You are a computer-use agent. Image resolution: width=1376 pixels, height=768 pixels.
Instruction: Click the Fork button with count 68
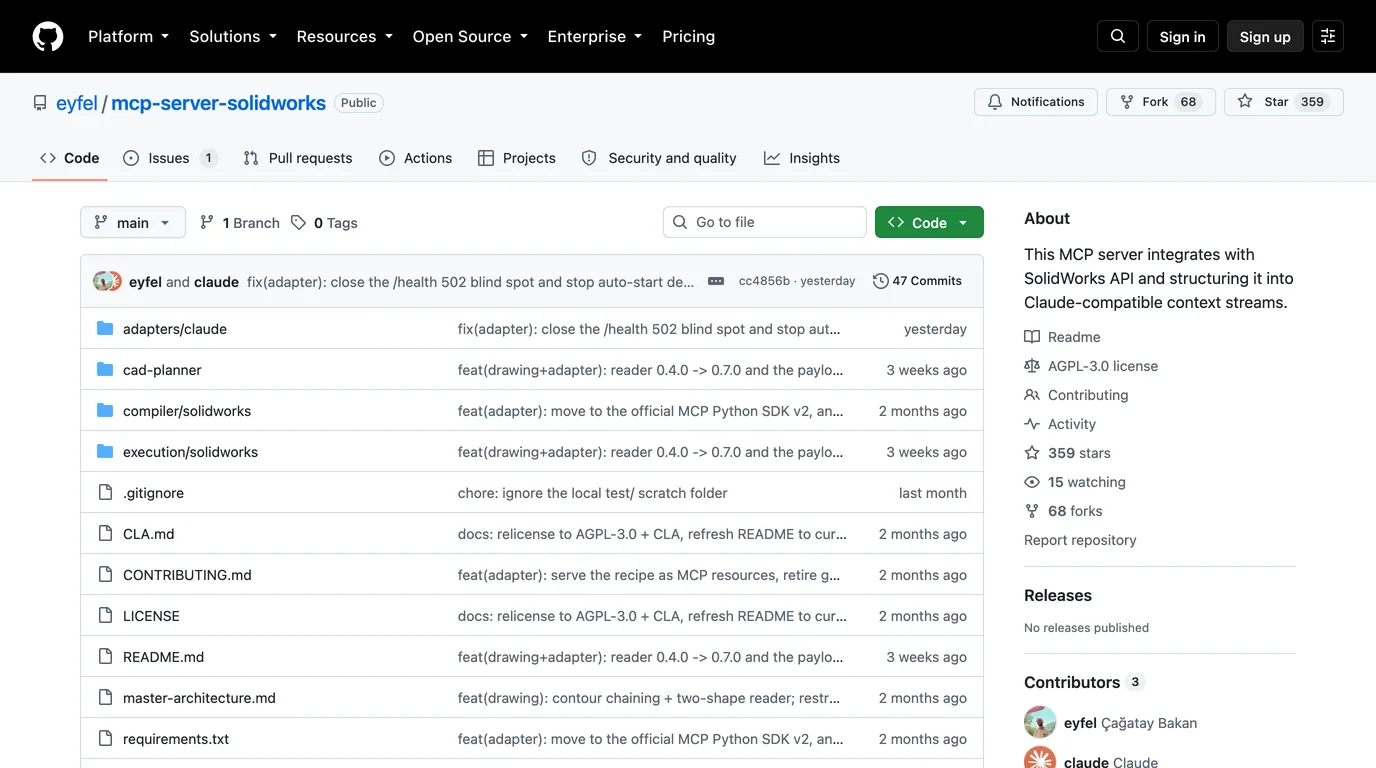coord(1160,102)
